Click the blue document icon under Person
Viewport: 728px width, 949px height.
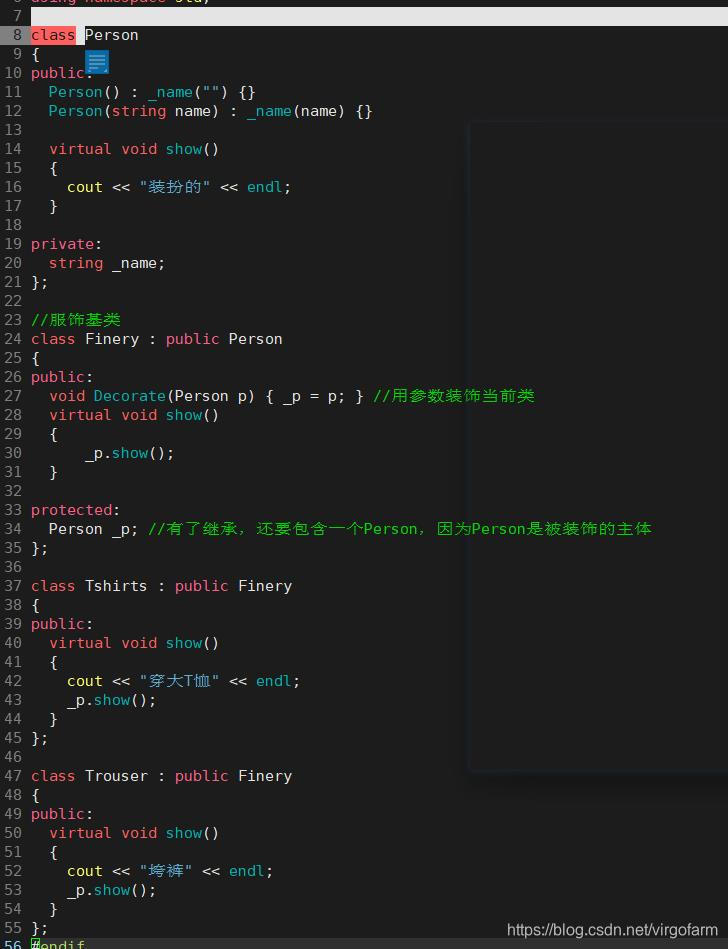coord(97,62)
